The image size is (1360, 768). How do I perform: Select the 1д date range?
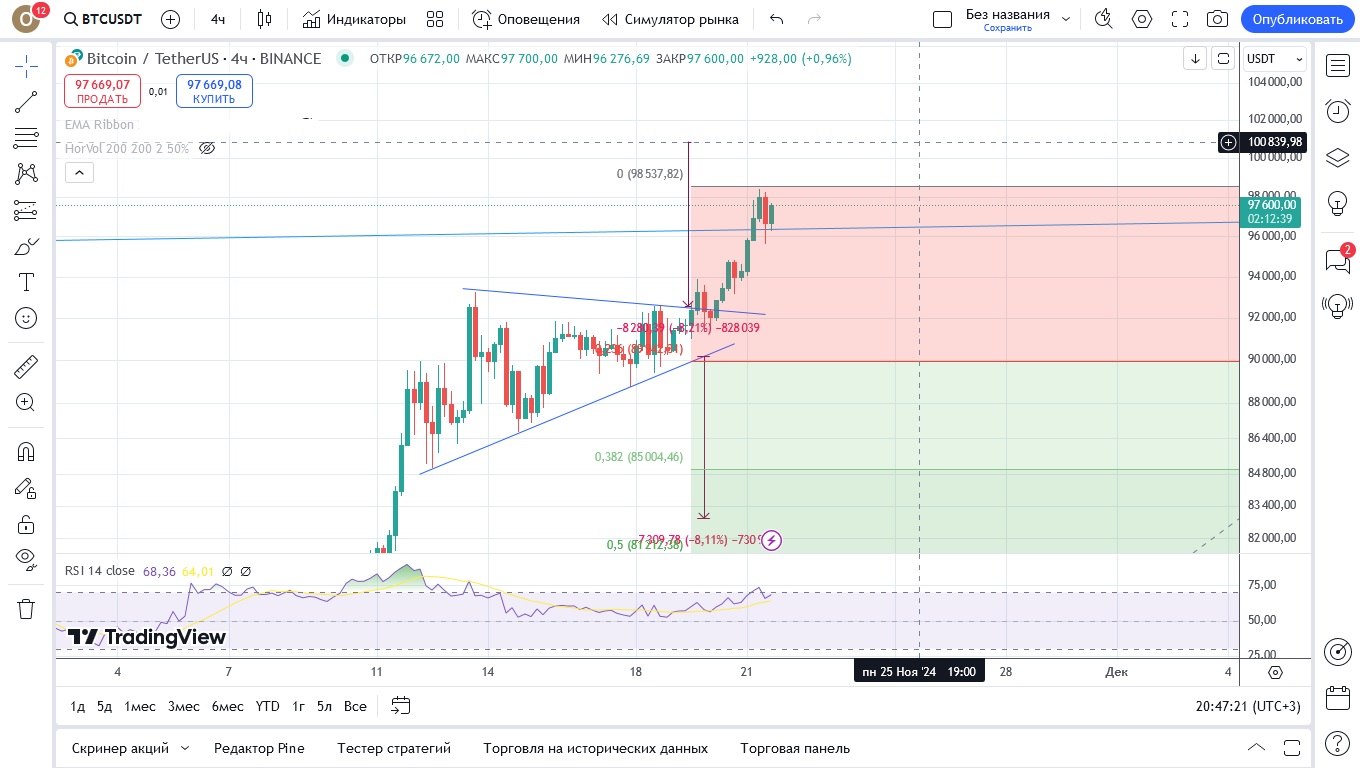point(77,706)
